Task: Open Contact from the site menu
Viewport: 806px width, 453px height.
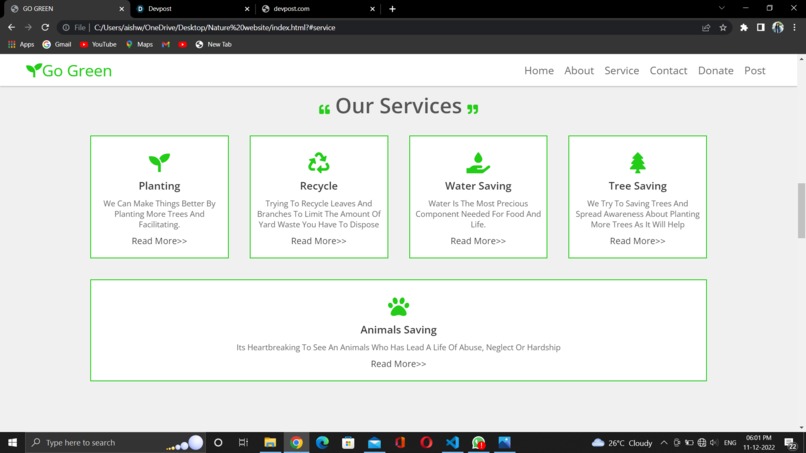Action: pyautogui.click(x=668, y=70)
